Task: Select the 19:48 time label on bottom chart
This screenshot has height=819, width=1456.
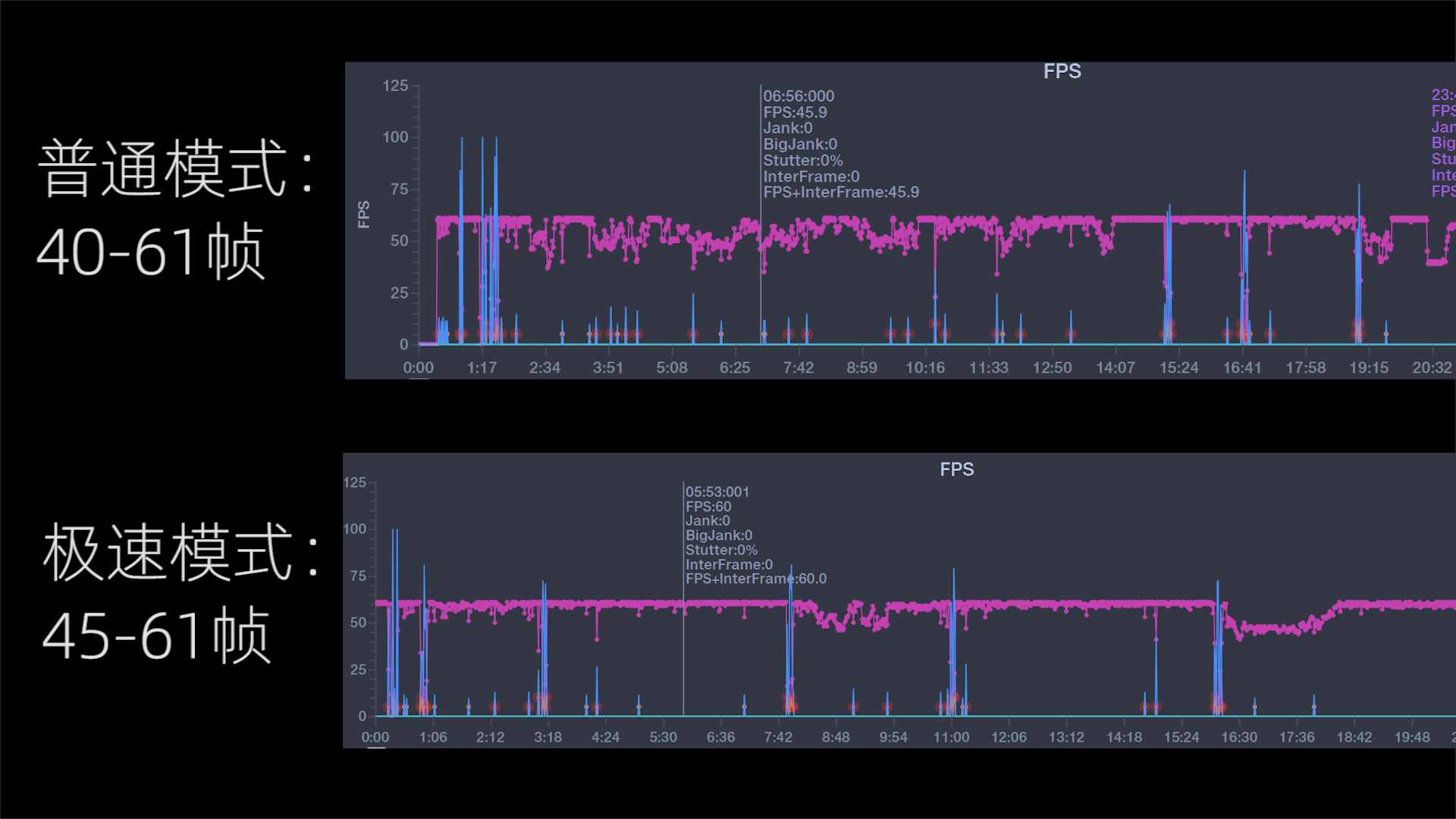Action: click(1412, 737)
